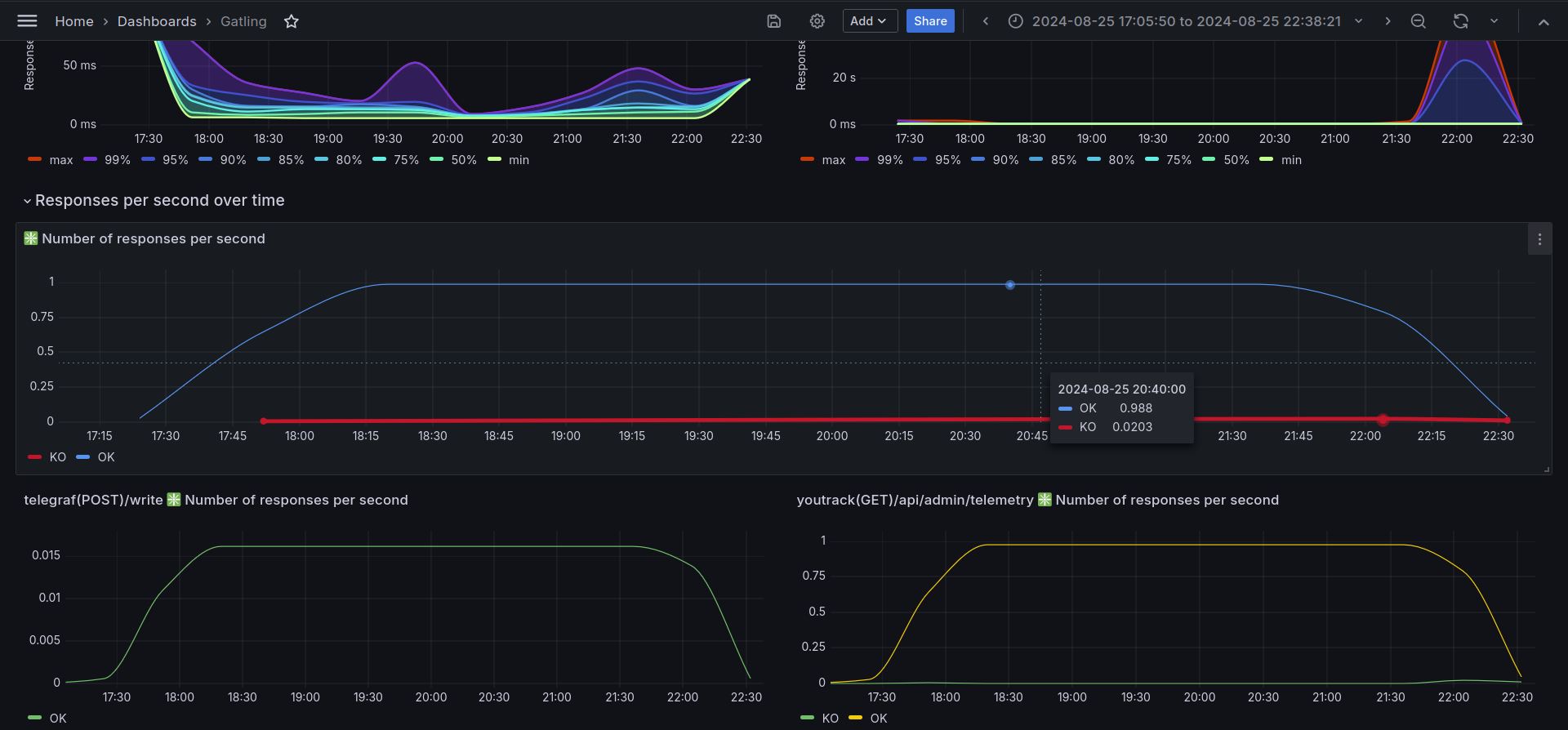
Task: Save the dashboard with disk icon
Action: pyautogui.click(x=774, y=21)
